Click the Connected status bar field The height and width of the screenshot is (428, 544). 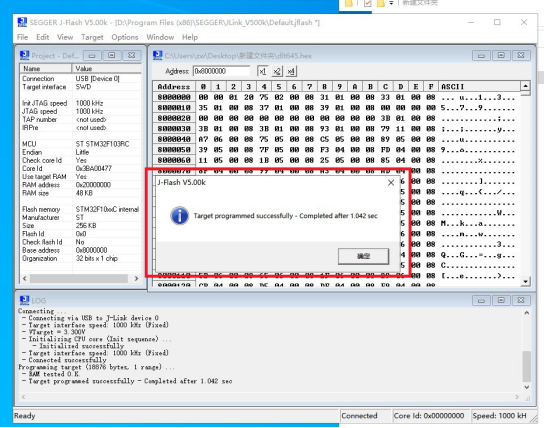click(x=365, y=416)
